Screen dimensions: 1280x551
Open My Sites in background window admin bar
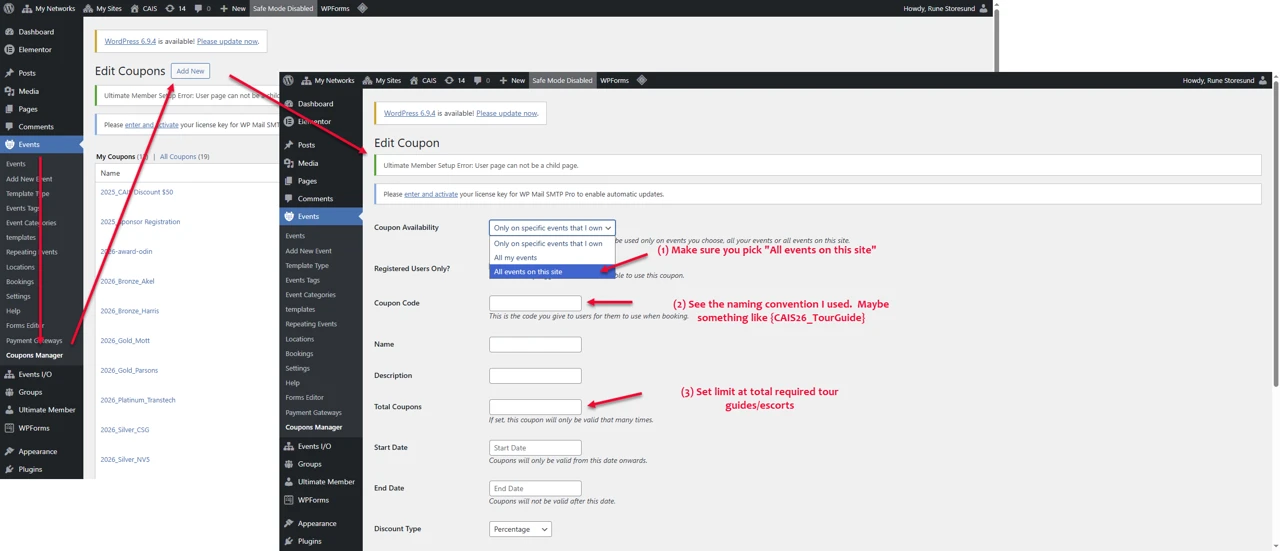coord(102,8)
